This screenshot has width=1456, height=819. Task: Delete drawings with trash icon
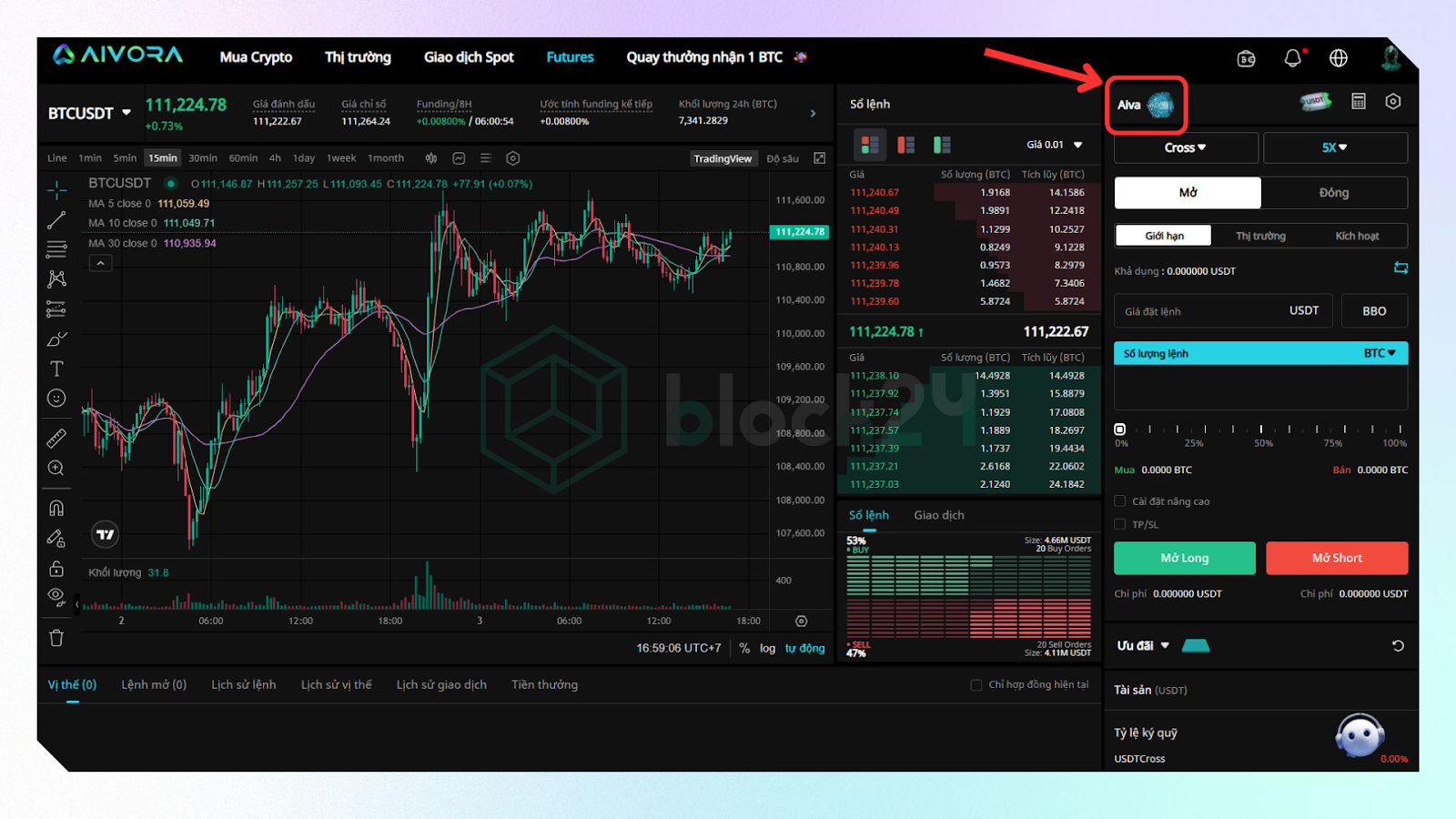(56, 638)
